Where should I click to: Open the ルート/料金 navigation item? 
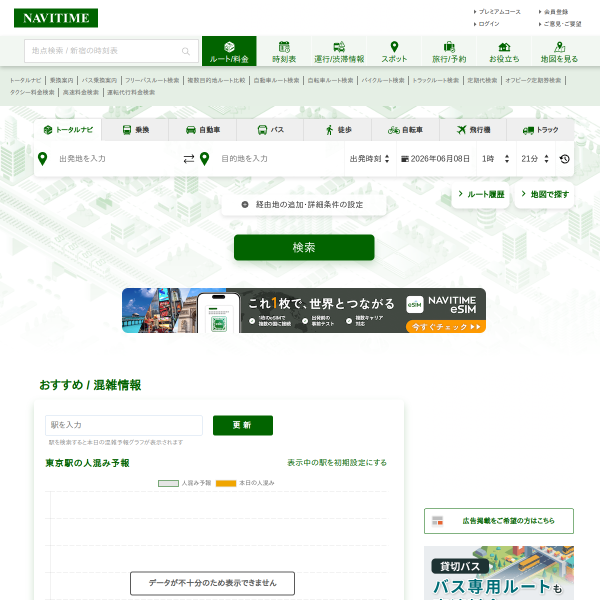[x=229, y=51]
